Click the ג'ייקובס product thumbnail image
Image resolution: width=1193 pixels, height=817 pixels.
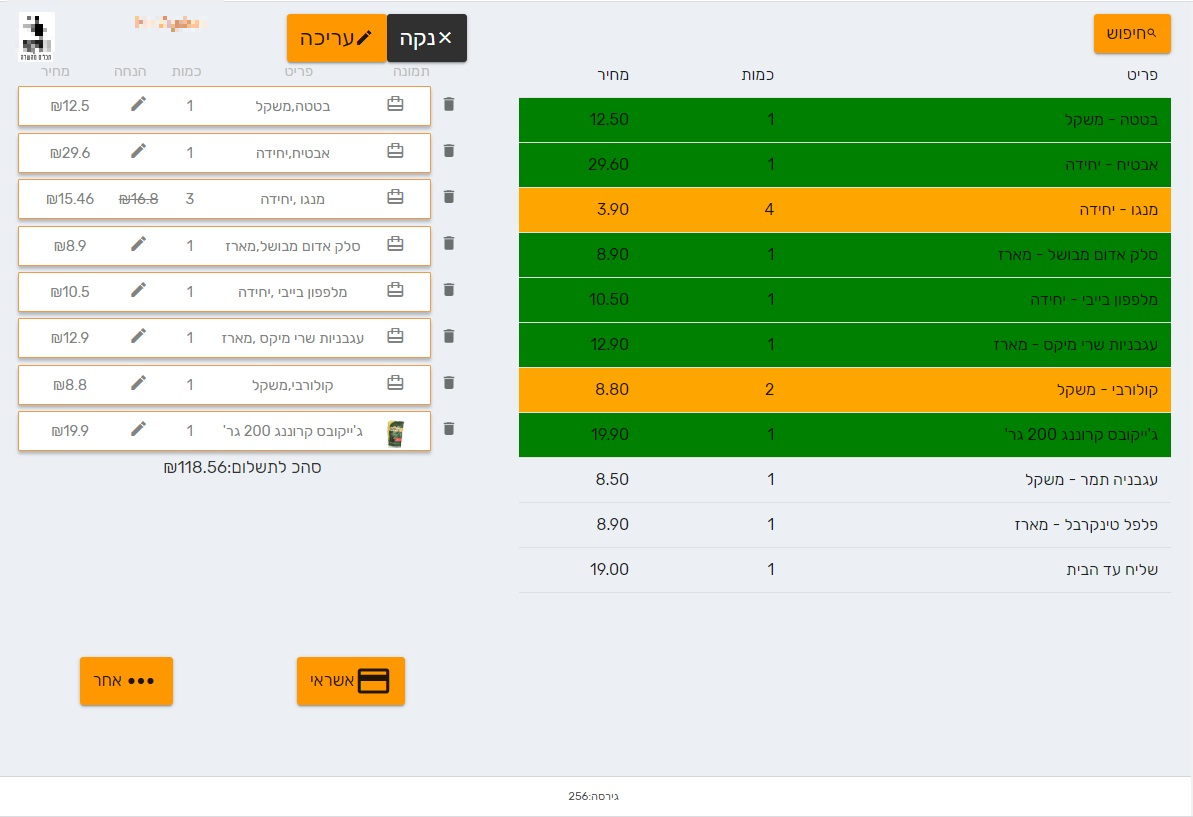396,433
